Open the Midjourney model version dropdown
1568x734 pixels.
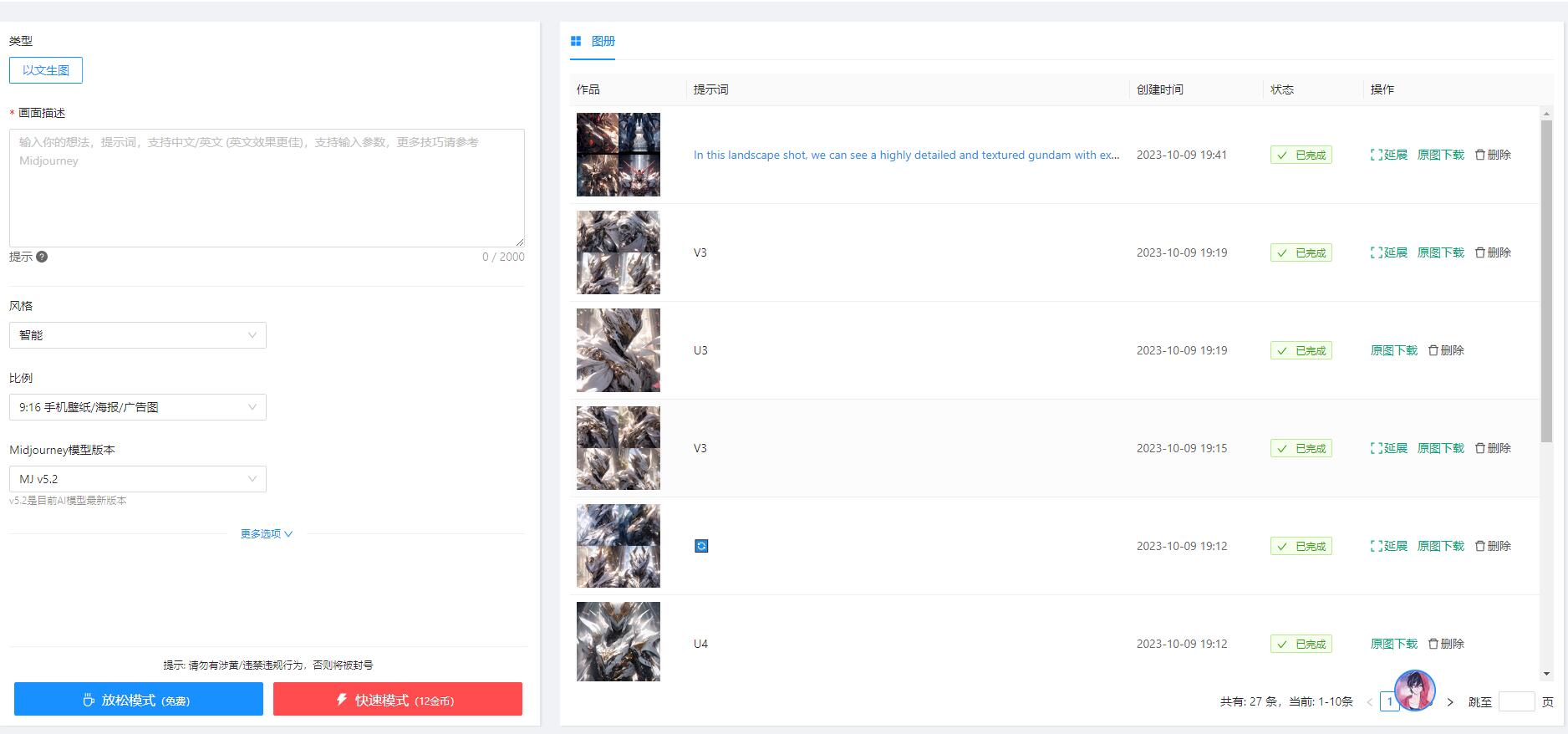tap(138, 479)
